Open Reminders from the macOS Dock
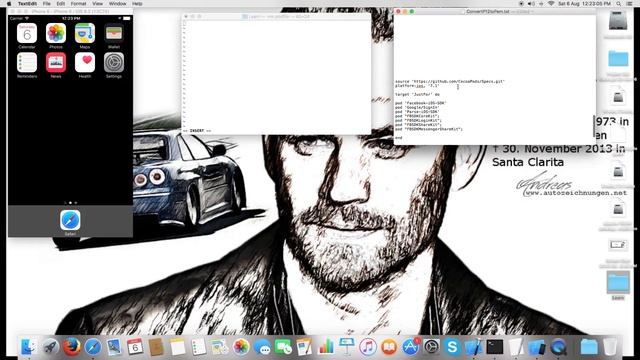The width and height of the screenshot is (640, 360). click(199, 347)
